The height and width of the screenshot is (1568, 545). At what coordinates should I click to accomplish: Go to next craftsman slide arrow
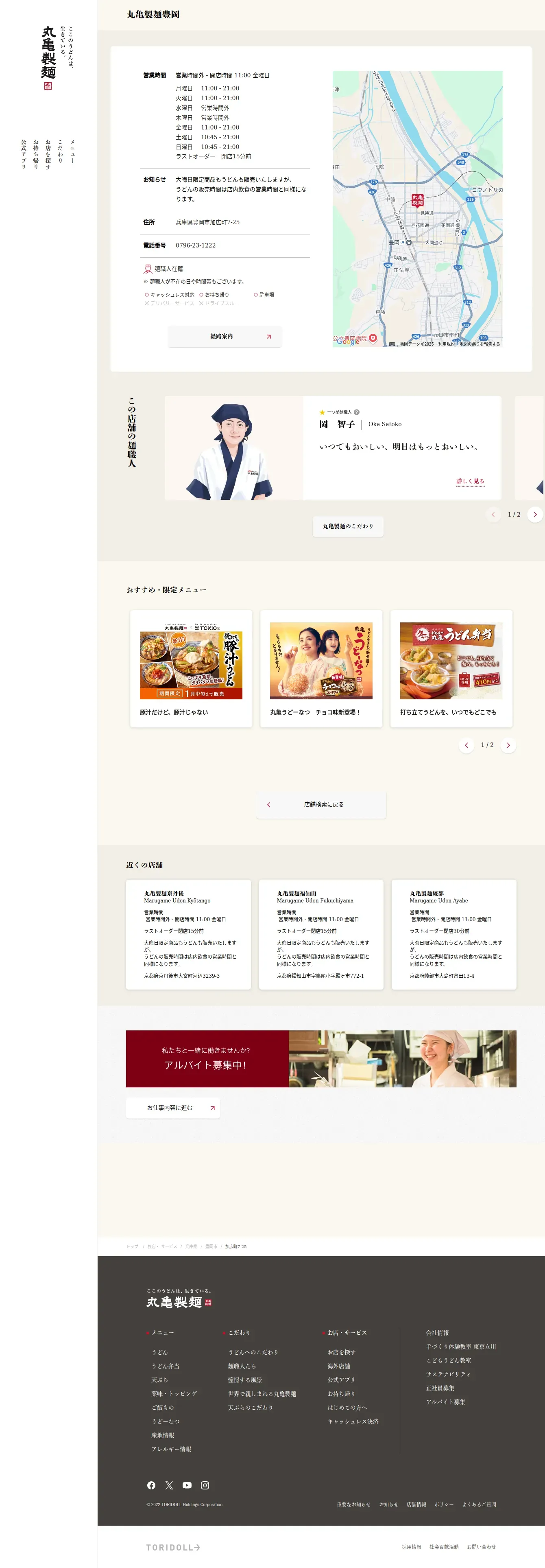coord(535,515)
